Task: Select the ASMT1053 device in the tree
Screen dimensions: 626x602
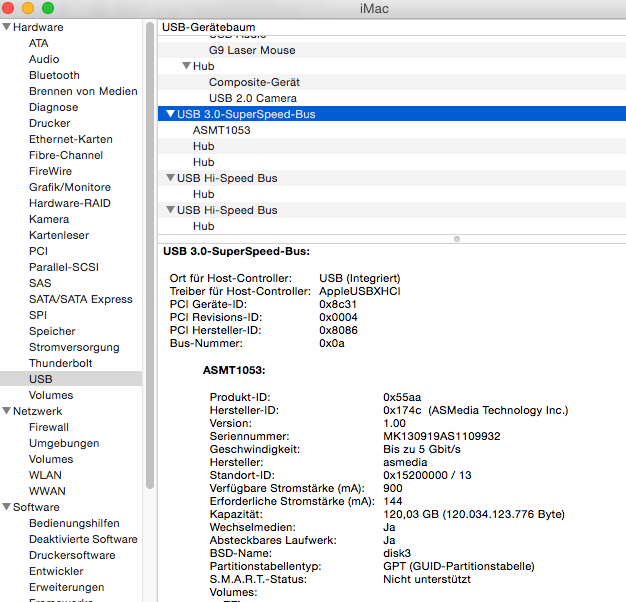Action: (x=221, y=130)
